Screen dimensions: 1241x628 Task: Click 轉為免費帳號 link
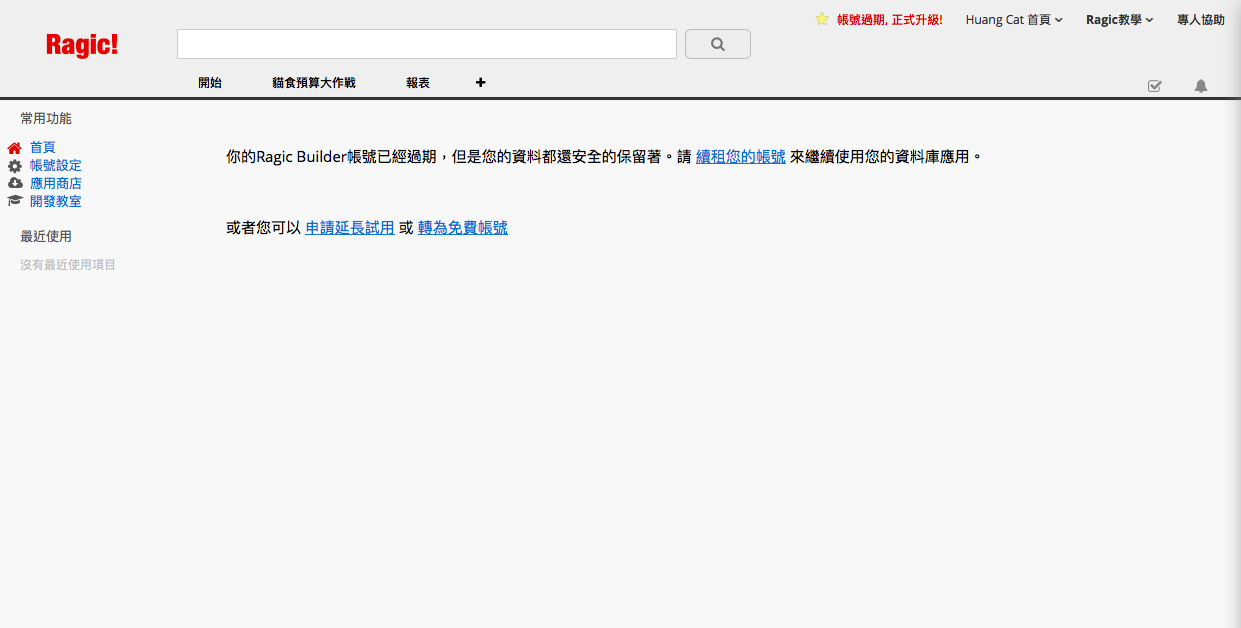[463, 228]
